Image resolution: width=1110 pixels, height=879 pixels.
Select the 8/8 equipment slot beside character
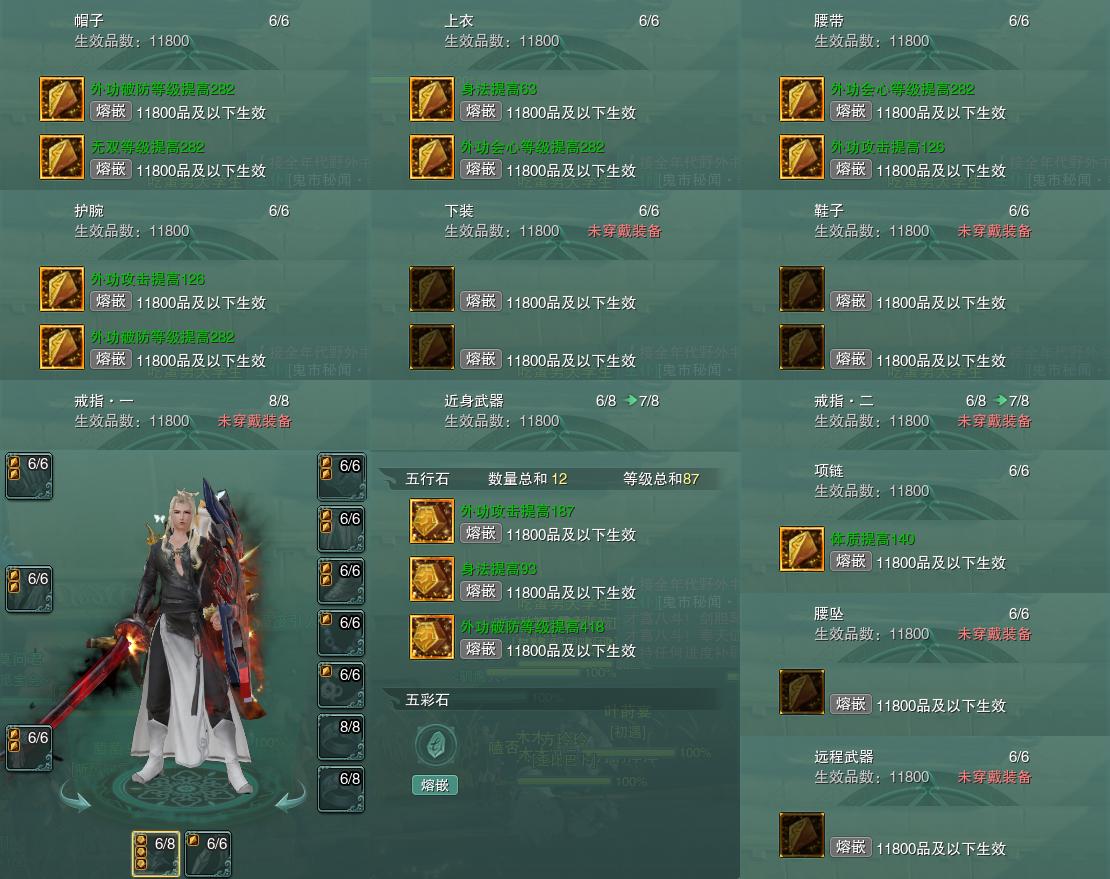[x=341, y=737]
